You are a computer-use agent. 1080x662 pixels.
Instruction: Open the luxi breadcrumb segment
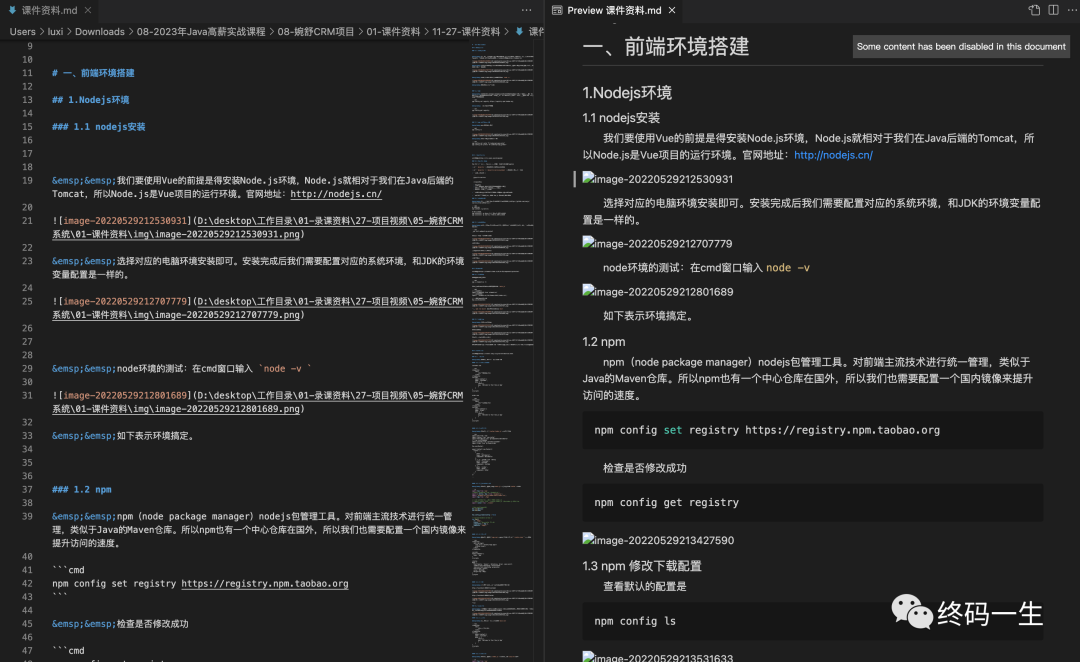[55, 32]
